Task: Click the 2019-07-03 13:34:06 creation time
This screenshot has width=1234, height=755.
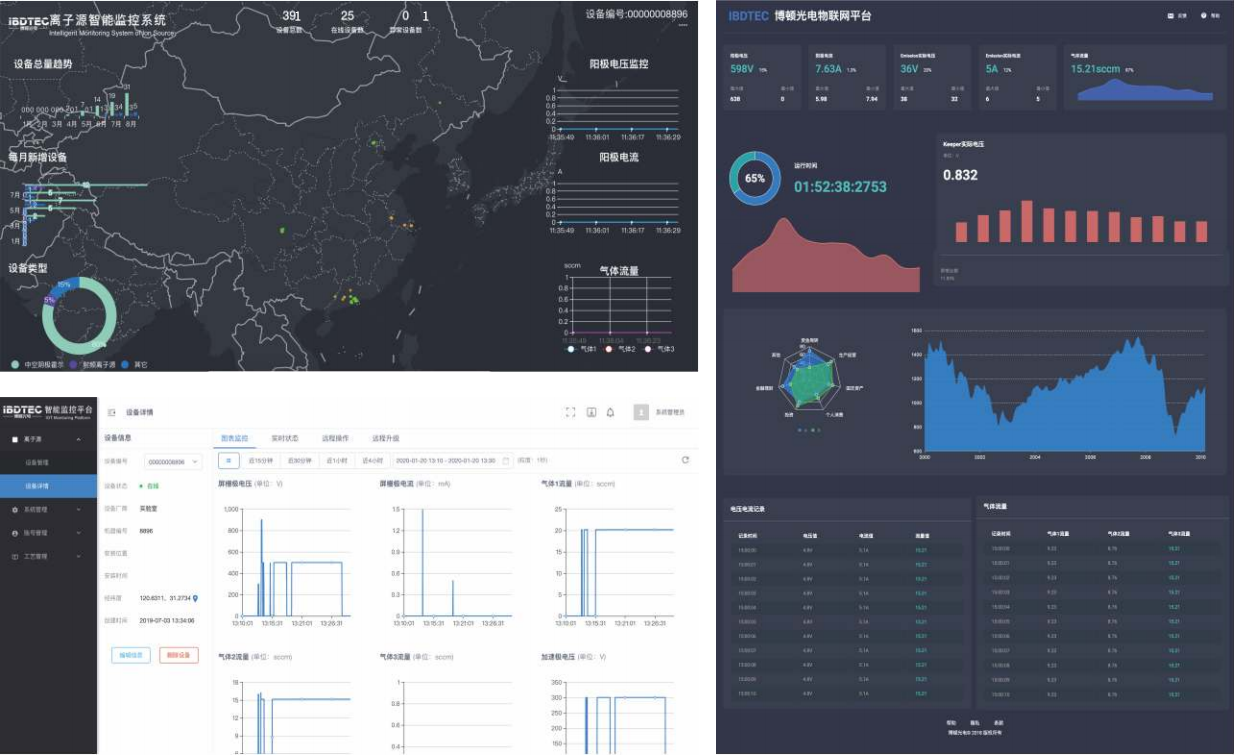Action: coord(167,621)
